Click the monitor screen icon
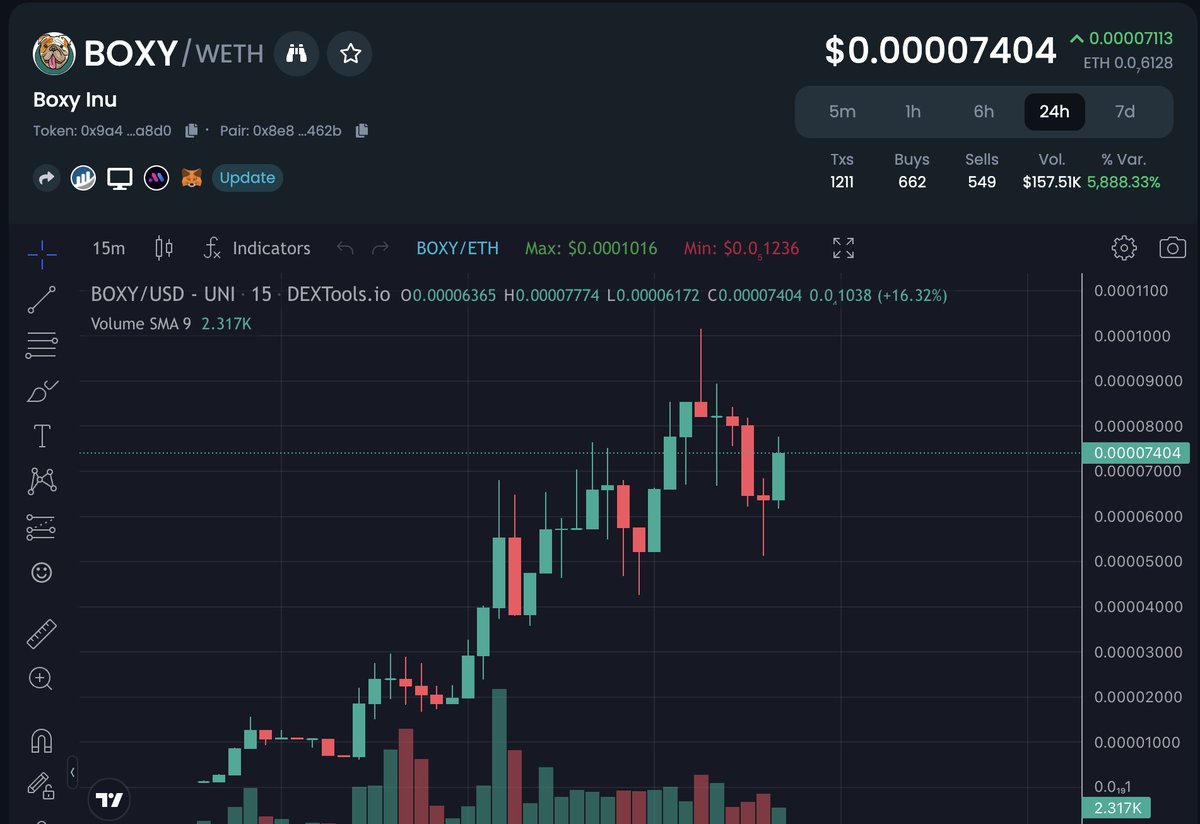Image resolution: width=1200 pixels, height=824 pixels. click(x=120, y=178)
